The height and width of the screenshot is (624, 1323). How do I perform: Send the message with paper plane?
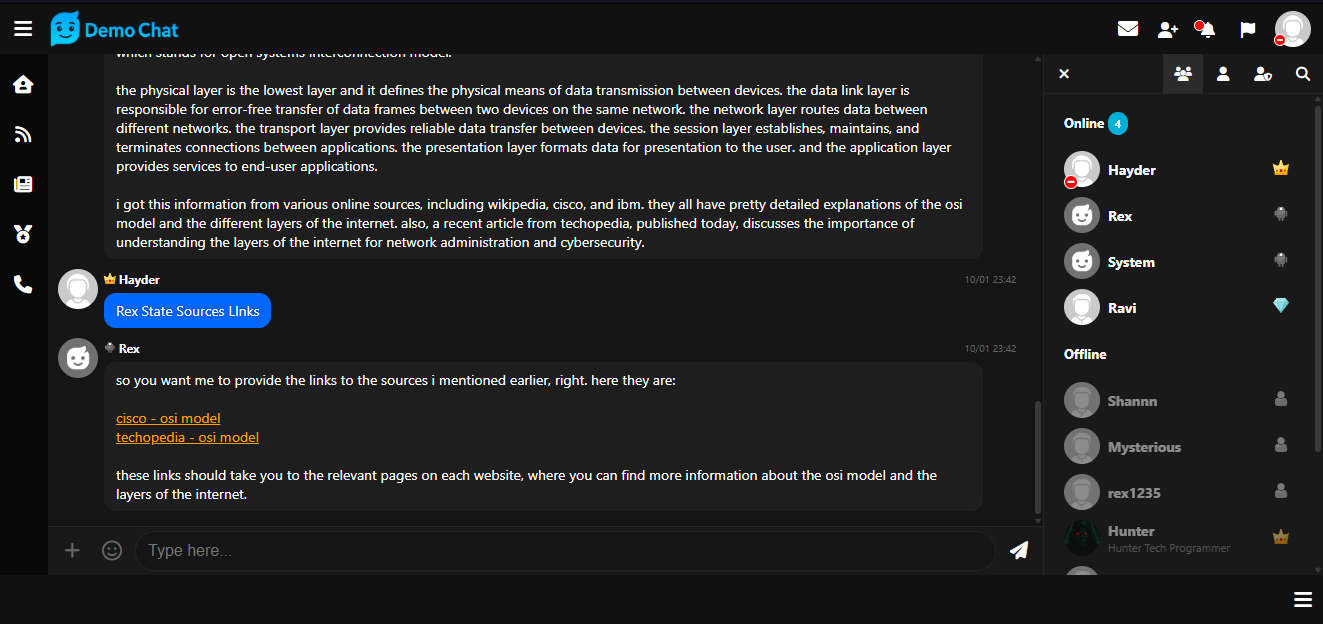click(1019, 550)
